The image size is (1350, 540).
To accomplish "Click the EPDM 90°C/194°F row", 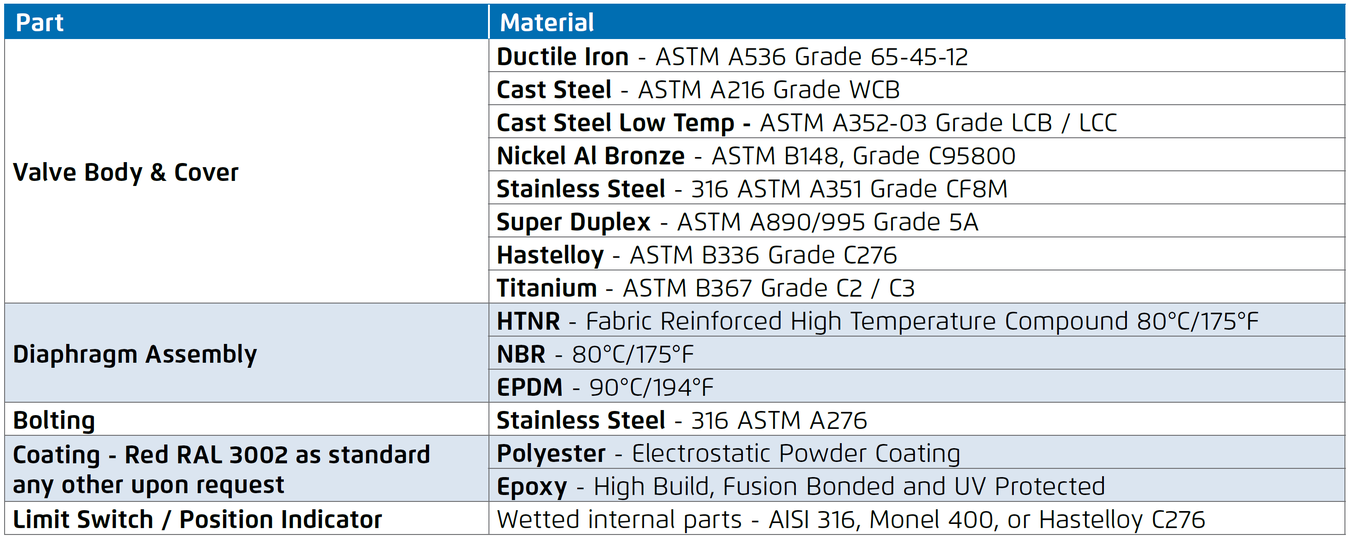I will coord(606,387).
